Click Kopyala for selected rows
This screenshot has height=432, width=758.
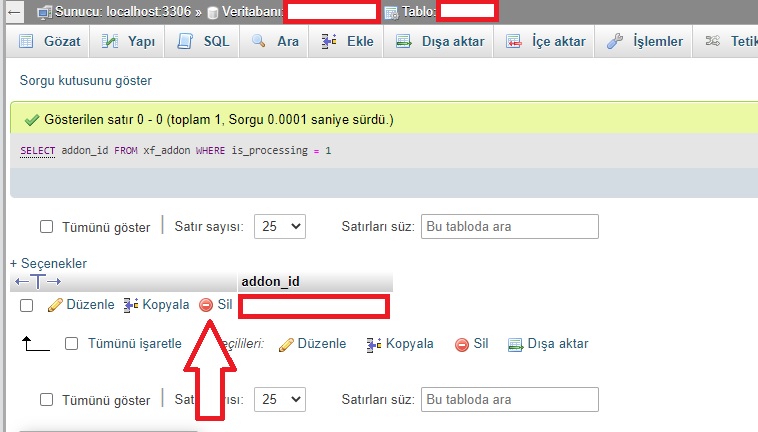(x=400, y=344)
